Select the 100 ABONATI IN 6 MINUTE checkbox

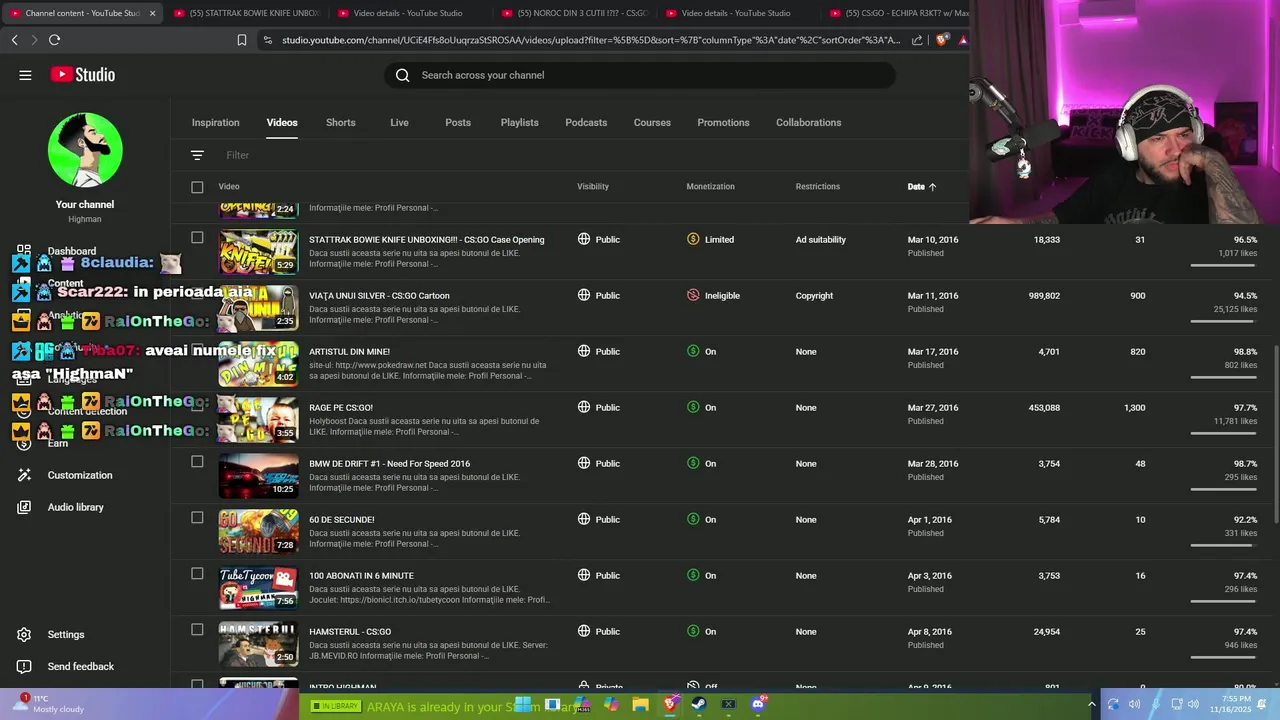197,574
